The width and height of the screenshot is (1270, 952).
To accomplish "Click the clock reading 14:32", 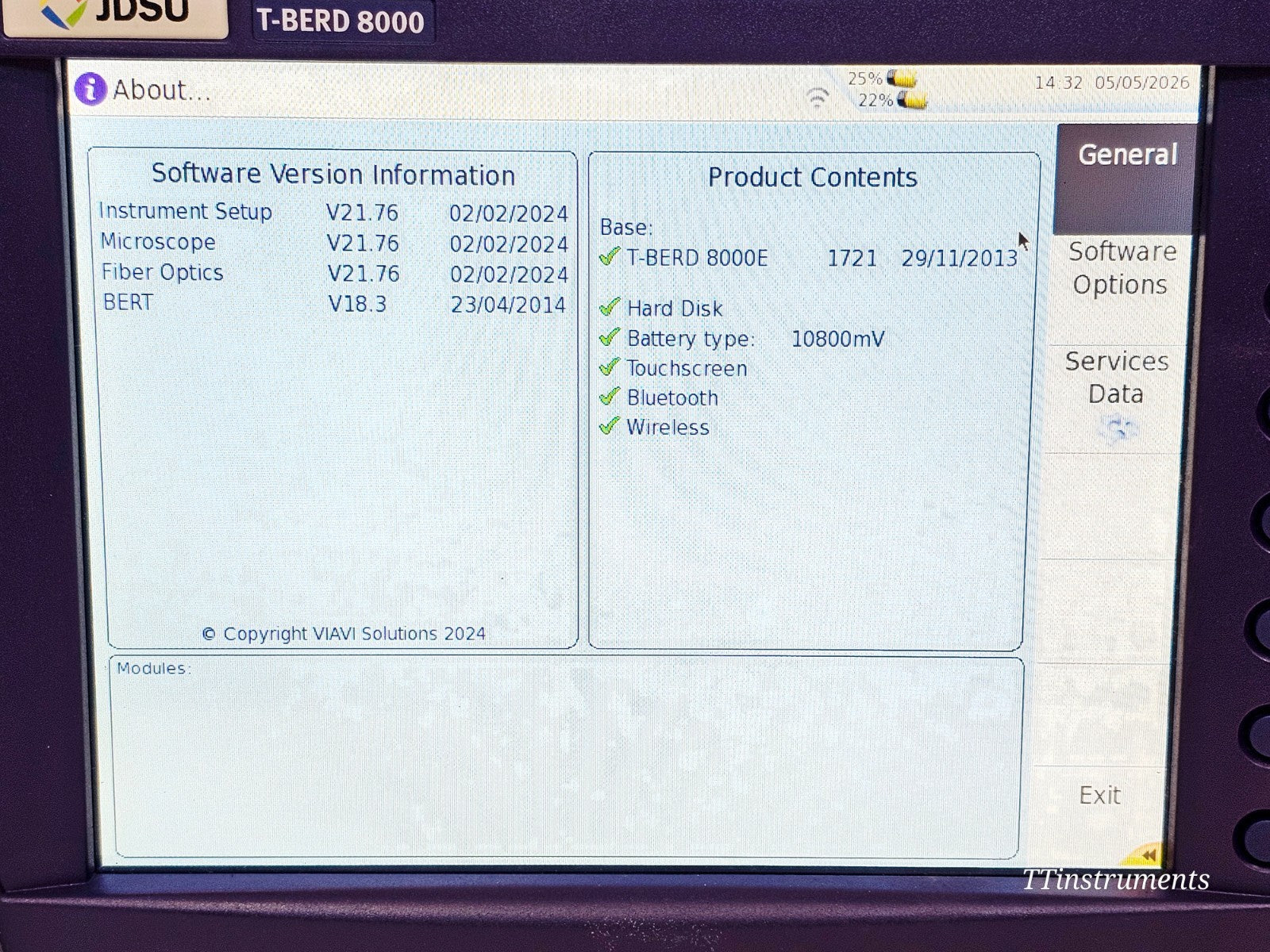I will pos(1058,83).
